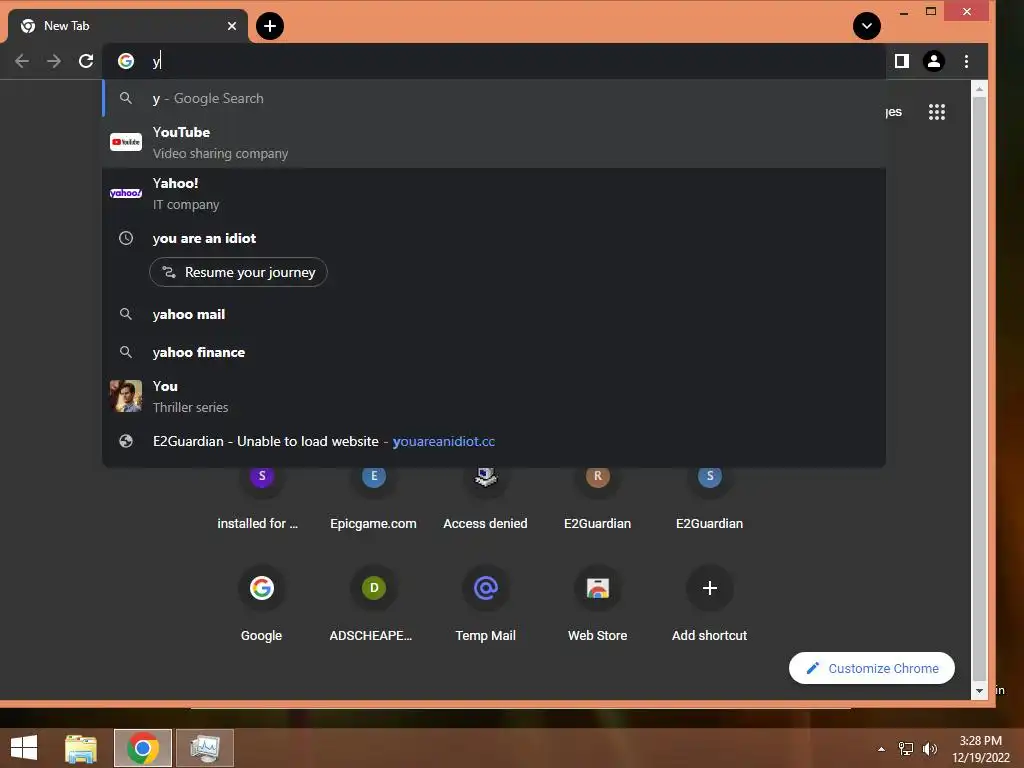Screen dimensions: 1024x768
Task: Click the page scrollbar up arrow
Action: point(979,88)
